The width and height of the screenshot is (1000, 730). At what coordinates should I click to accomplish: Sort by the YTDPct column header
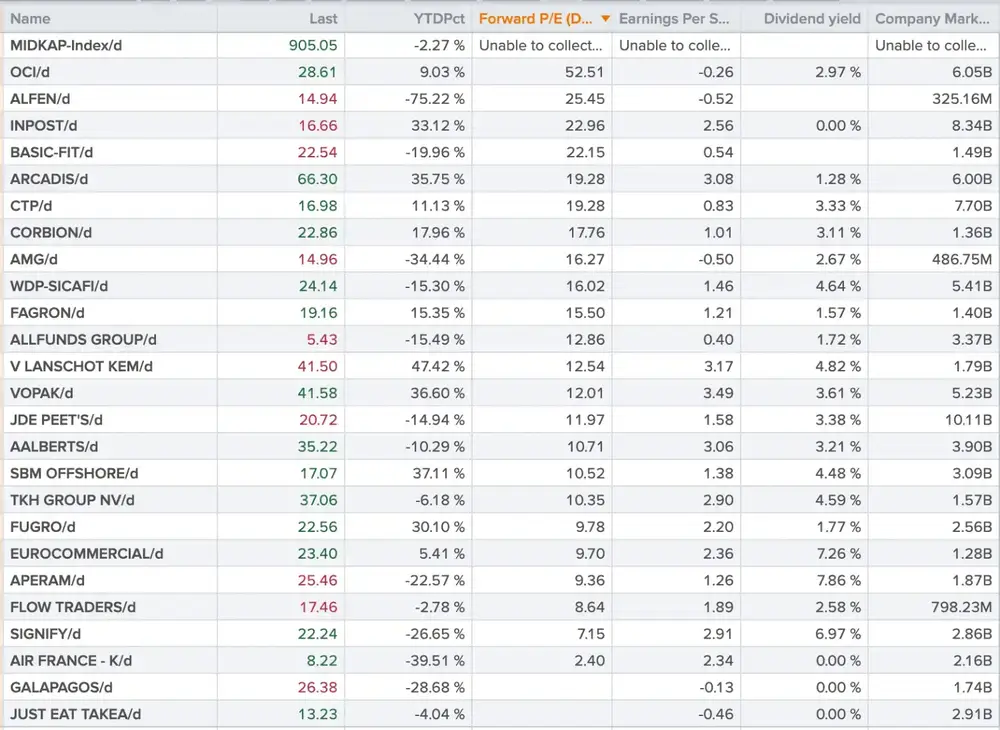point(439,19)
